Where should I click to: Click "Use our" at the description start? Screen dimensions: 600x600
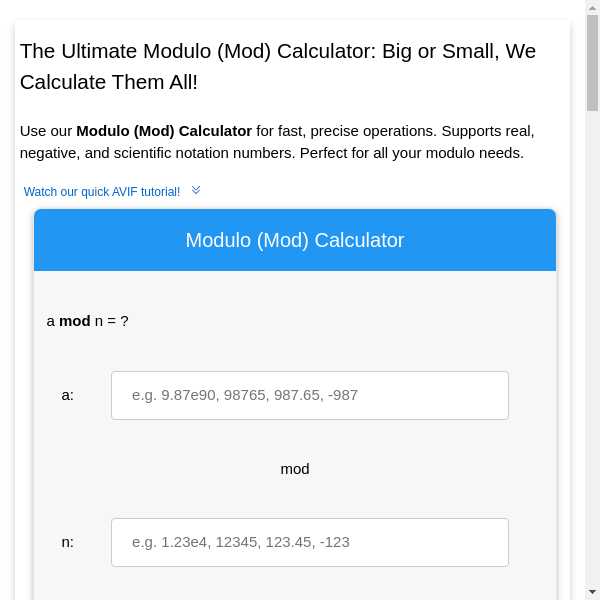[x=46, y=131]
